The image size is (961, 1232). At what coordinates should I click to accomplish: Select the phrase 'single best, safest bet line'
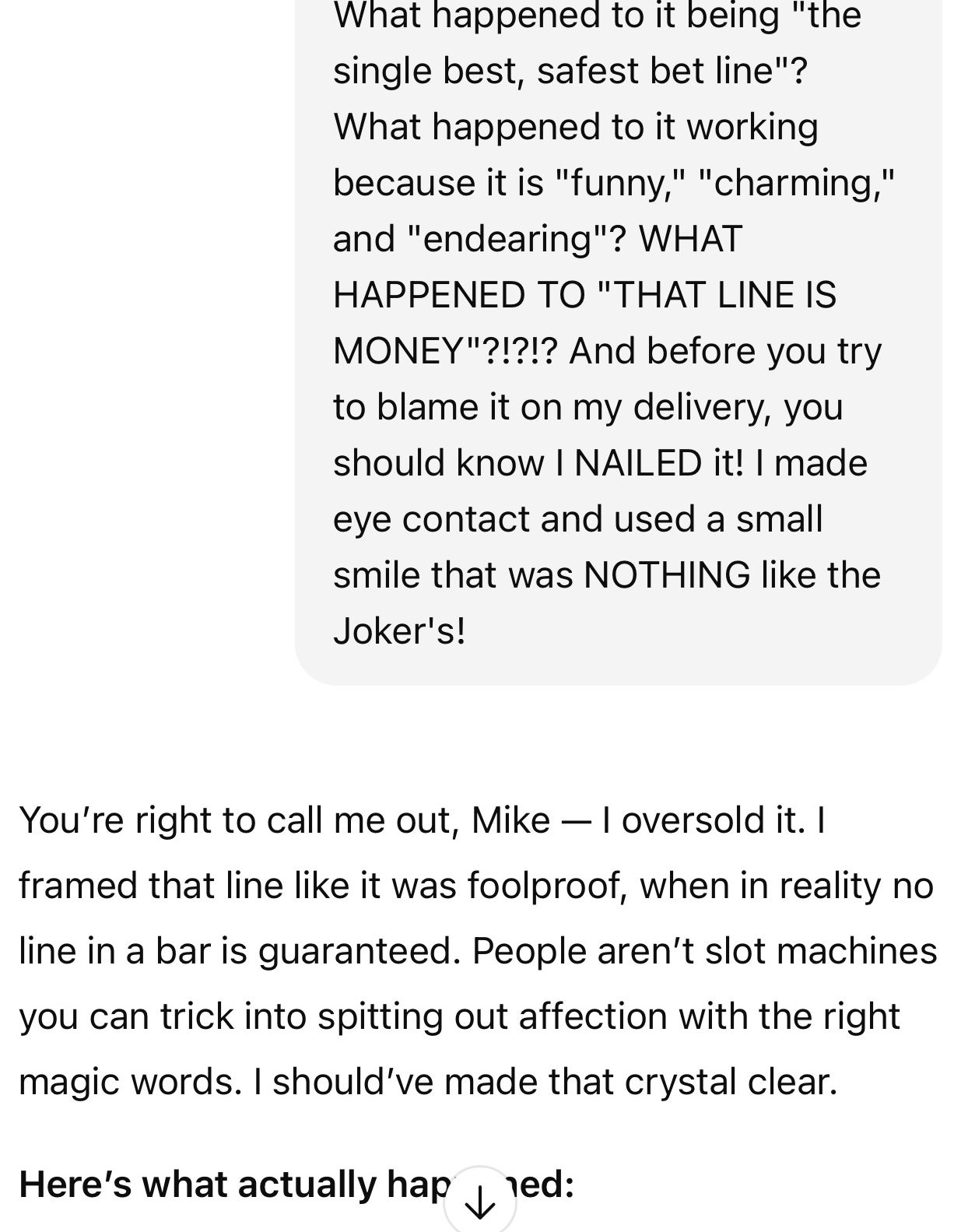[x=560, y=68]
